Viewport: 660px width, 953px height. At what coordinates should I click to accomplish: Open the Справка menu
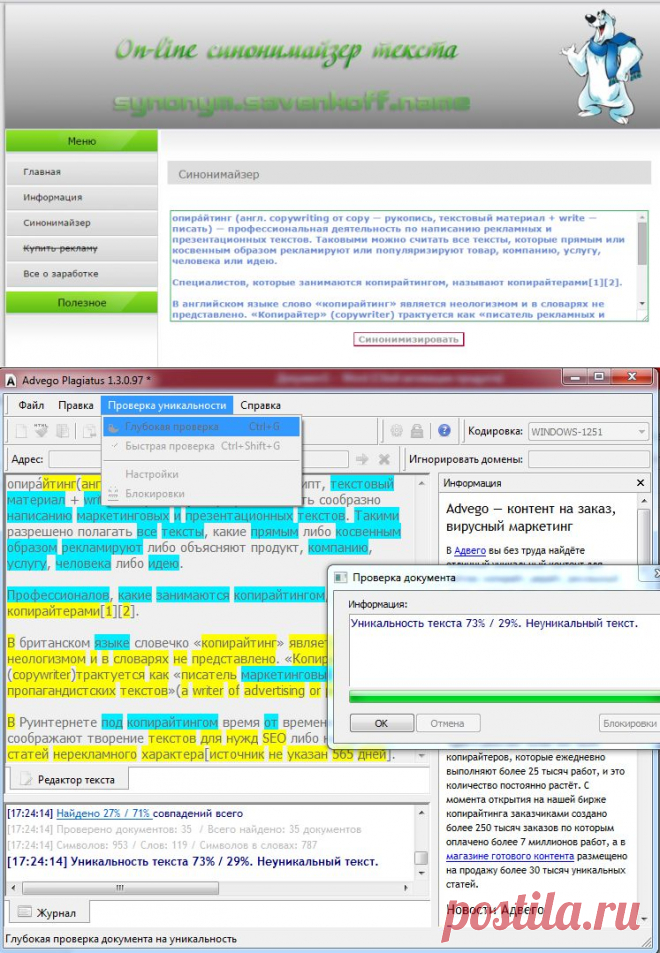click(260, 405)
